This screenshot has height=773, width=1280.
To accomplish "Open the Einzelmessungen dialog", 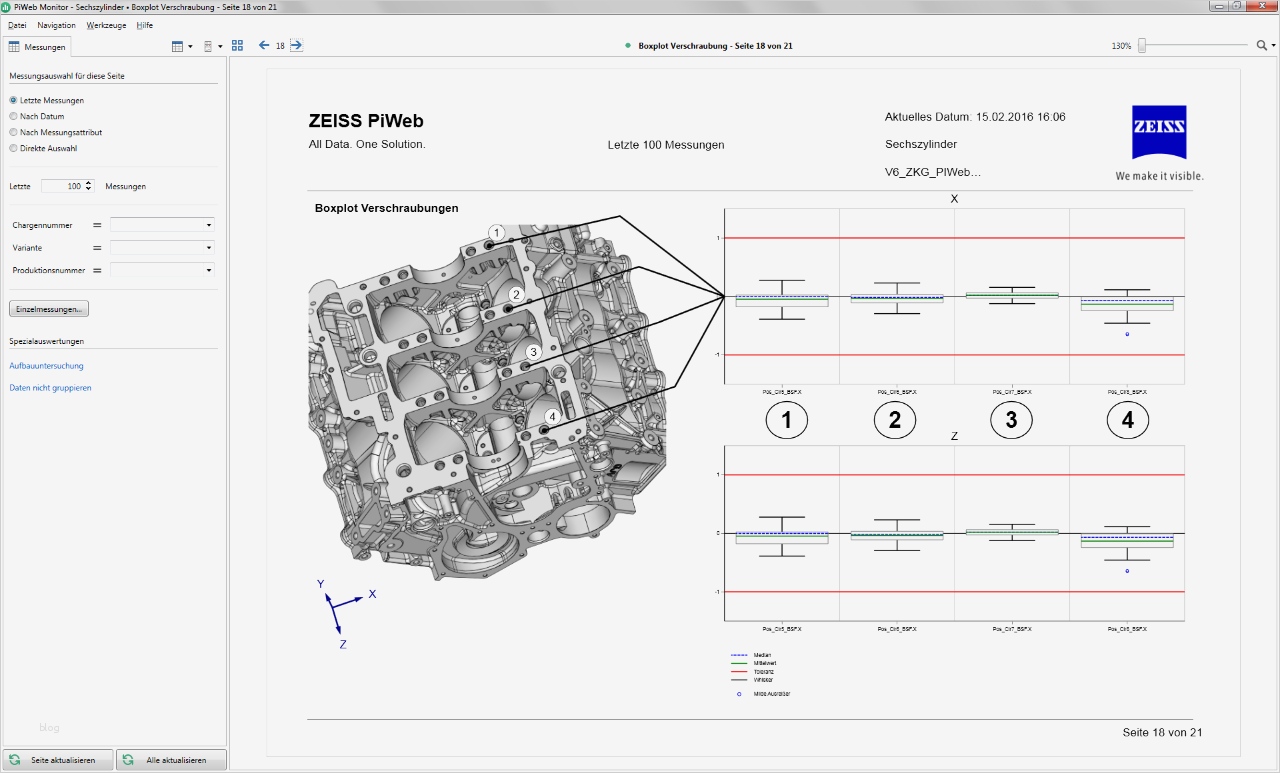I will pos(48,309).
